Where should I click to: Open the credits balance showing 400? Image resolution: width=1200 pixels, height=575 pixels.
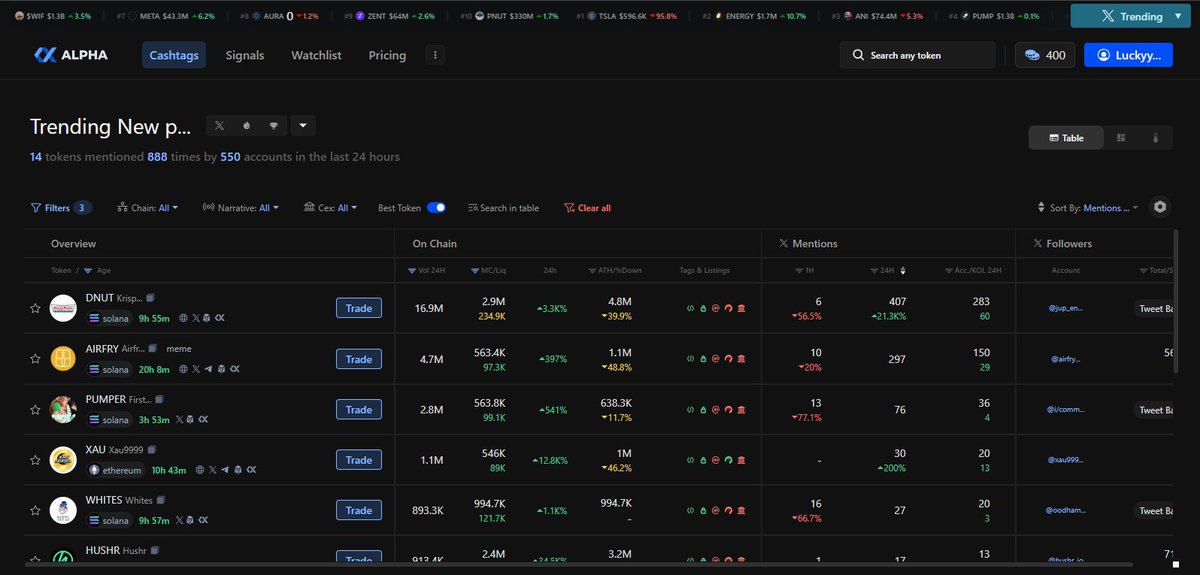point(1045,55)
